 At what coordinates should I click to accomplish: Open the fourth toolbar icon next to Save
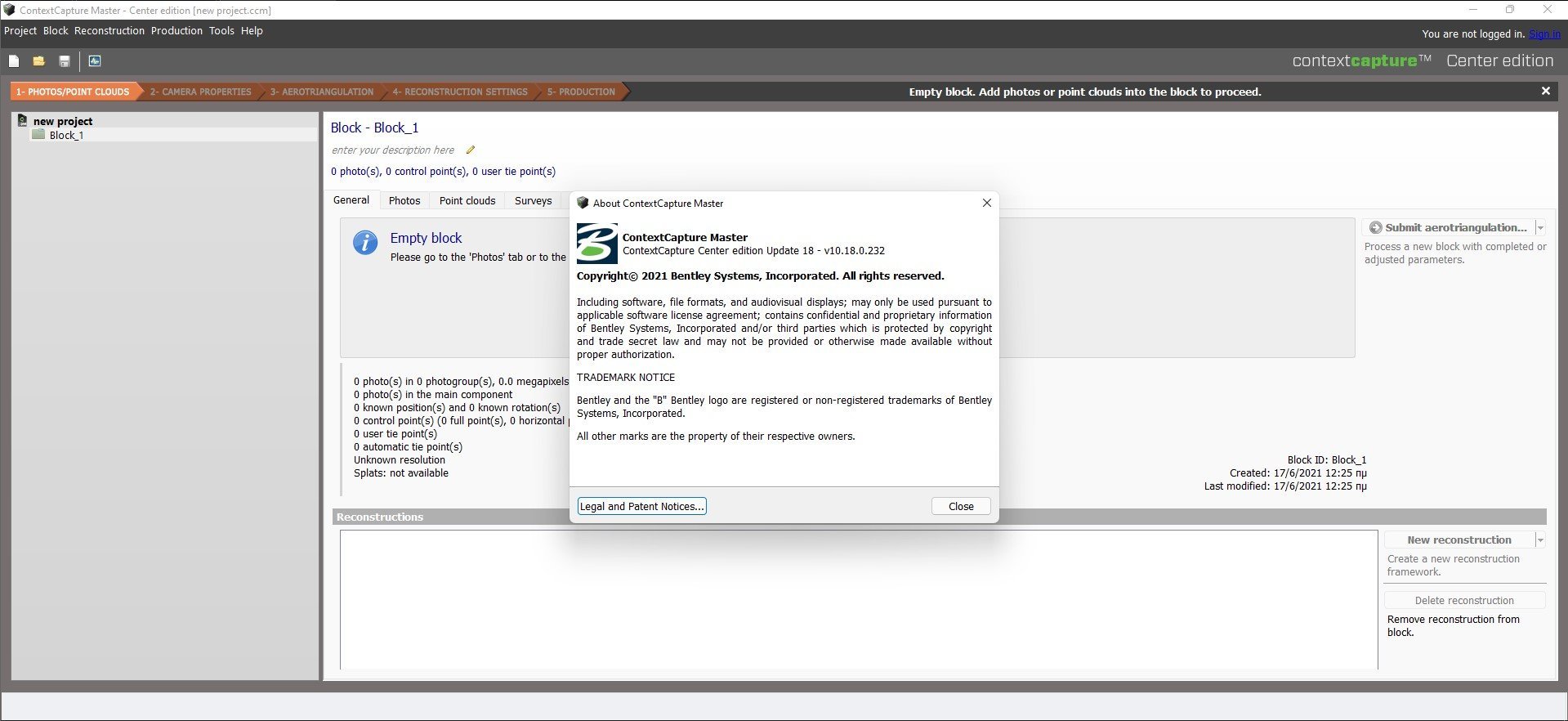click(95, 61)
